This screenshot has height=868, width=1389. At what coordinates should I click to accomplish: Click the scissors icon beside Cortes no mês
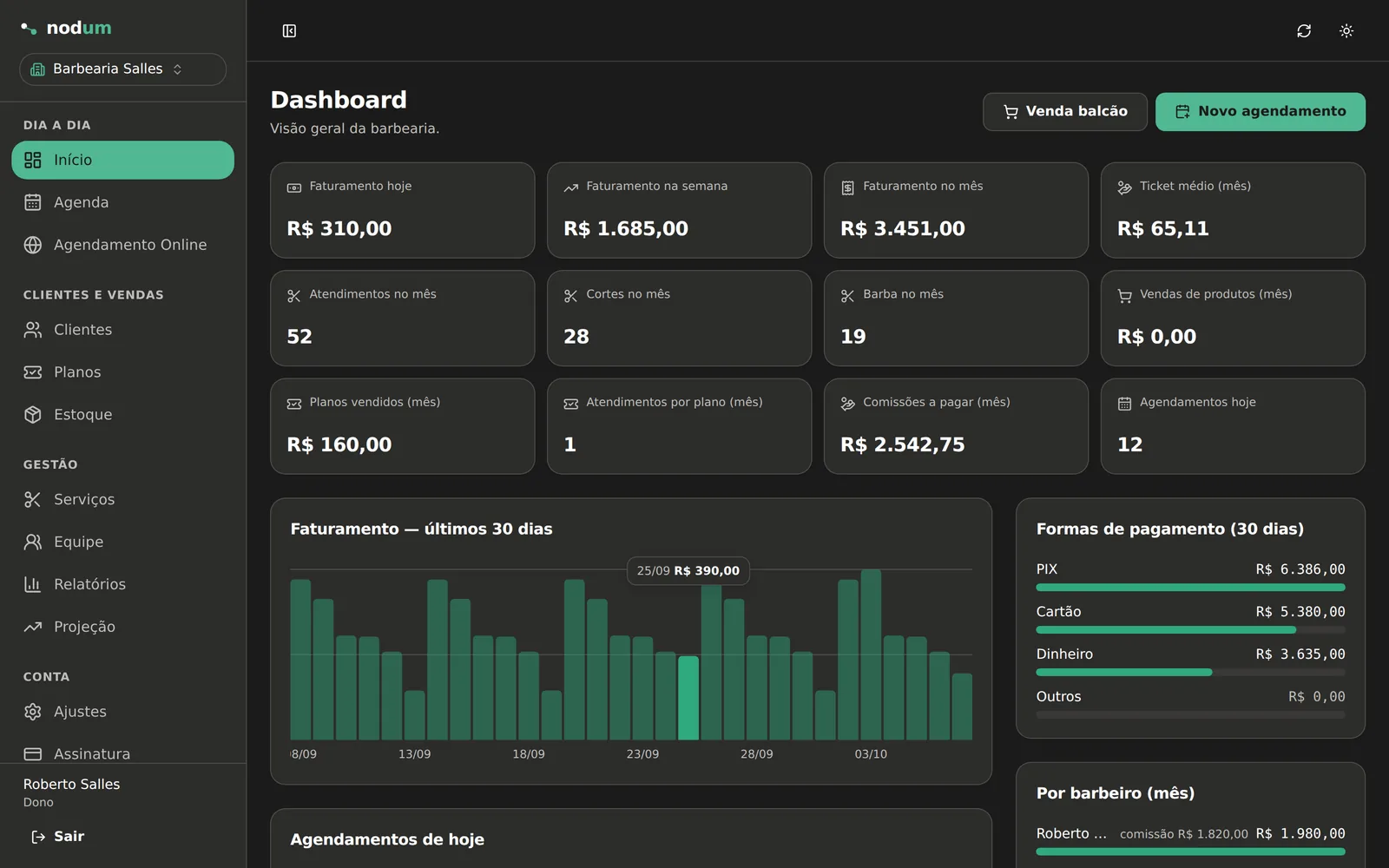pyautogui.click(x=571, y=296)
